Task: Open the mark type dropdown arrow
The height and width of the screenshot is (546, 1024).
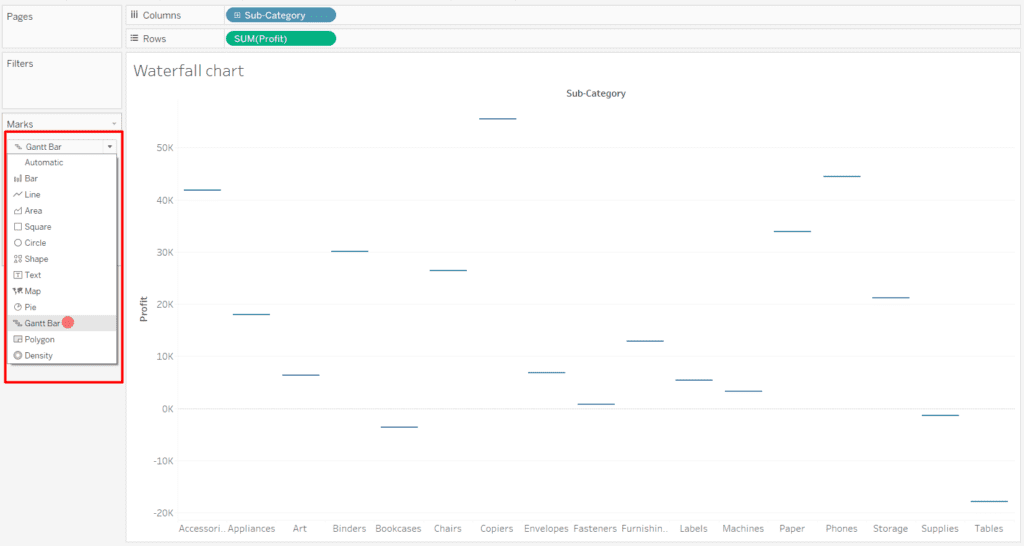Action: point(110,147)
